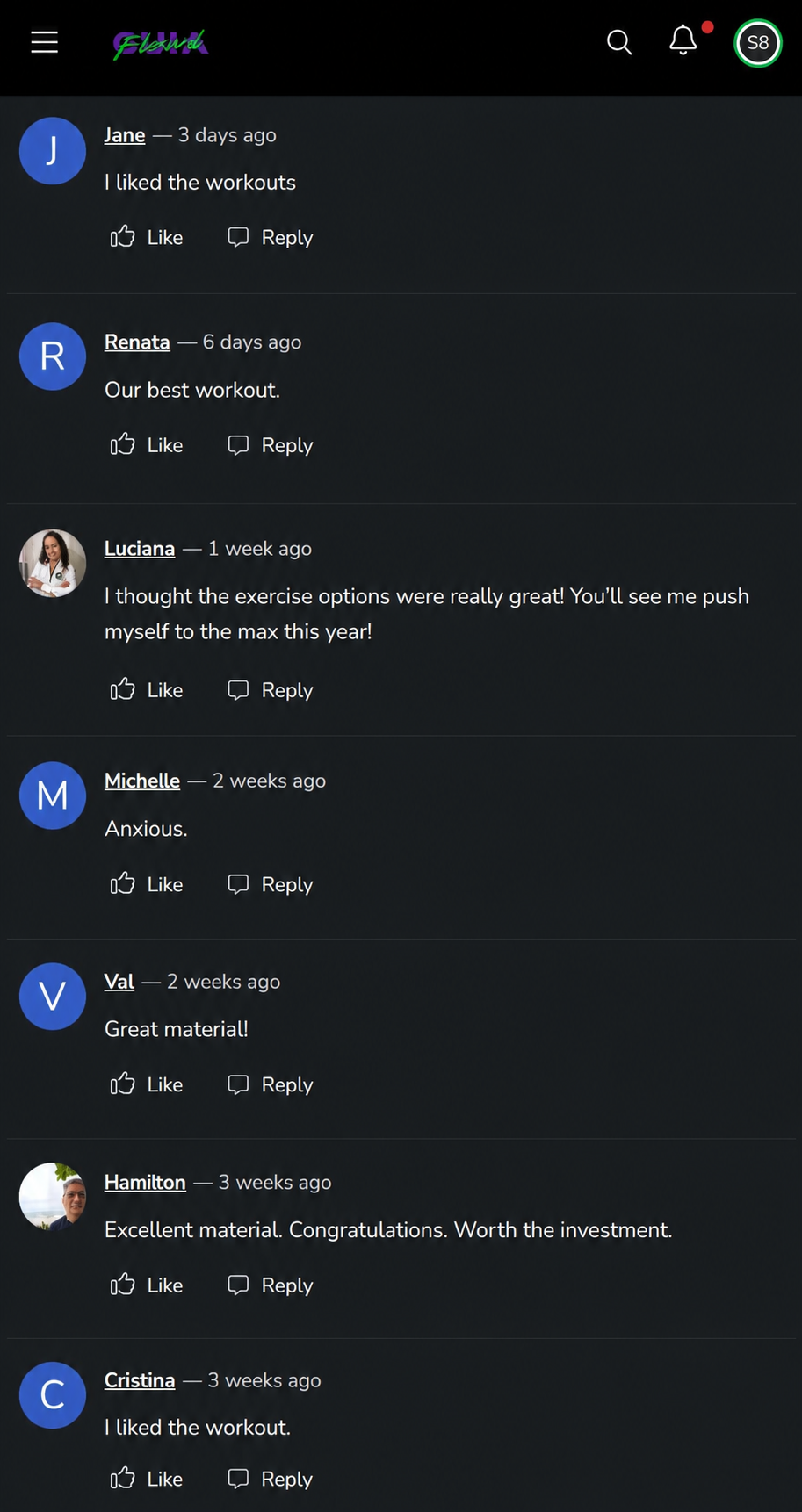Click reply bubble icon on Renata's comment
The image size is (802, 1512).
238,445
